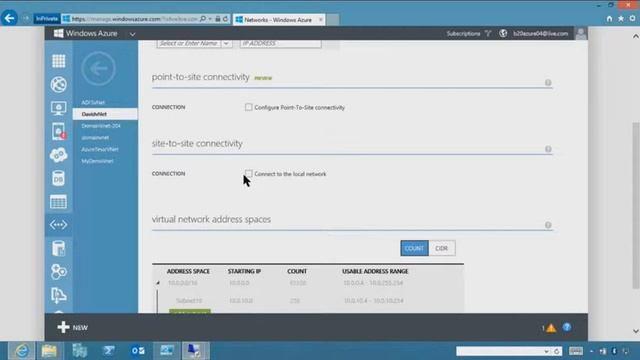Click the browser URL address field

click(135, 19)
